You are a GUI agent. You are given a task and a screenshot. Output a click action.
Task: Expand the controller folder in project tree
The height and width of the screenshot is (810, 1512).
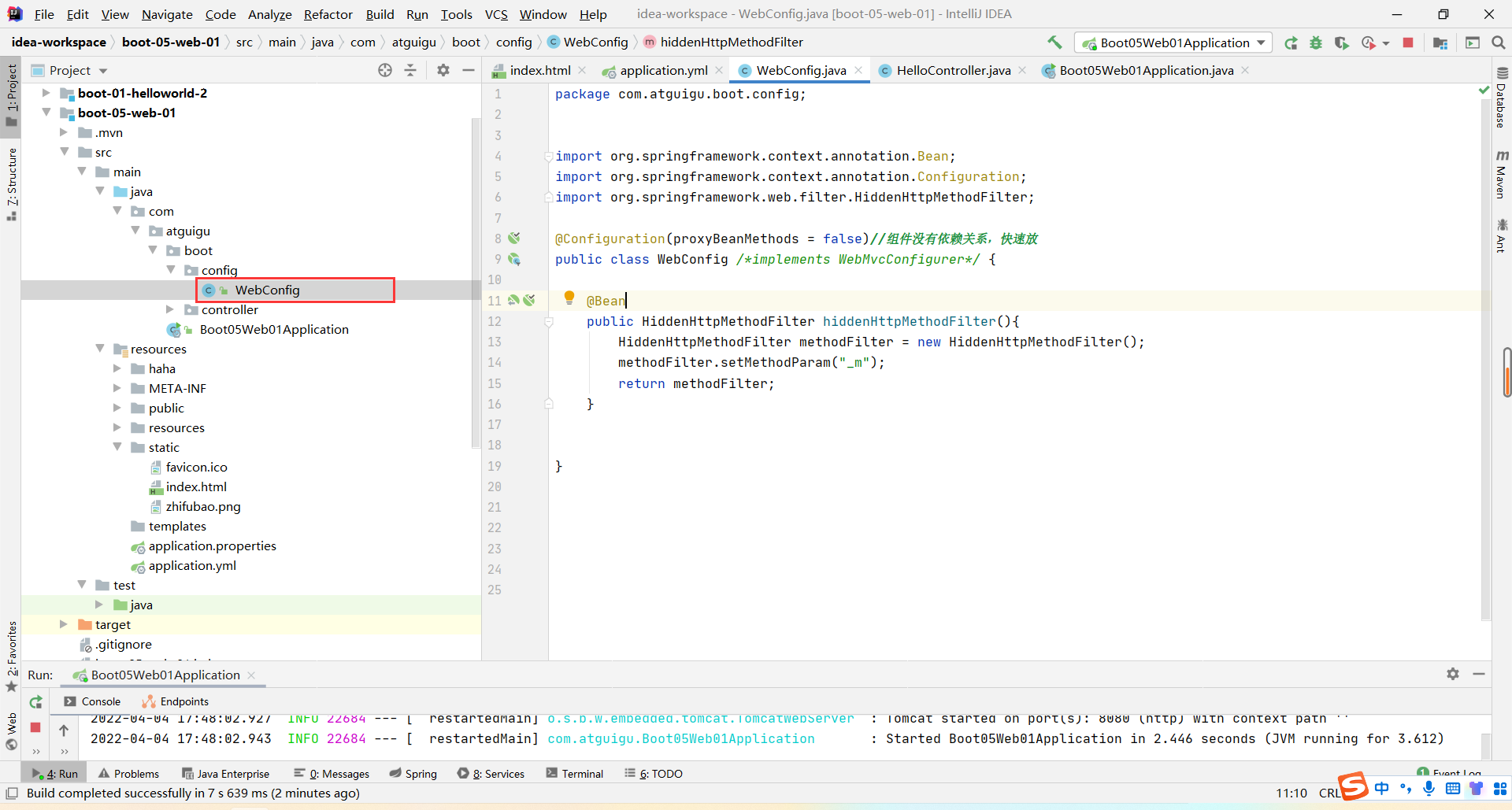point(170,309)
